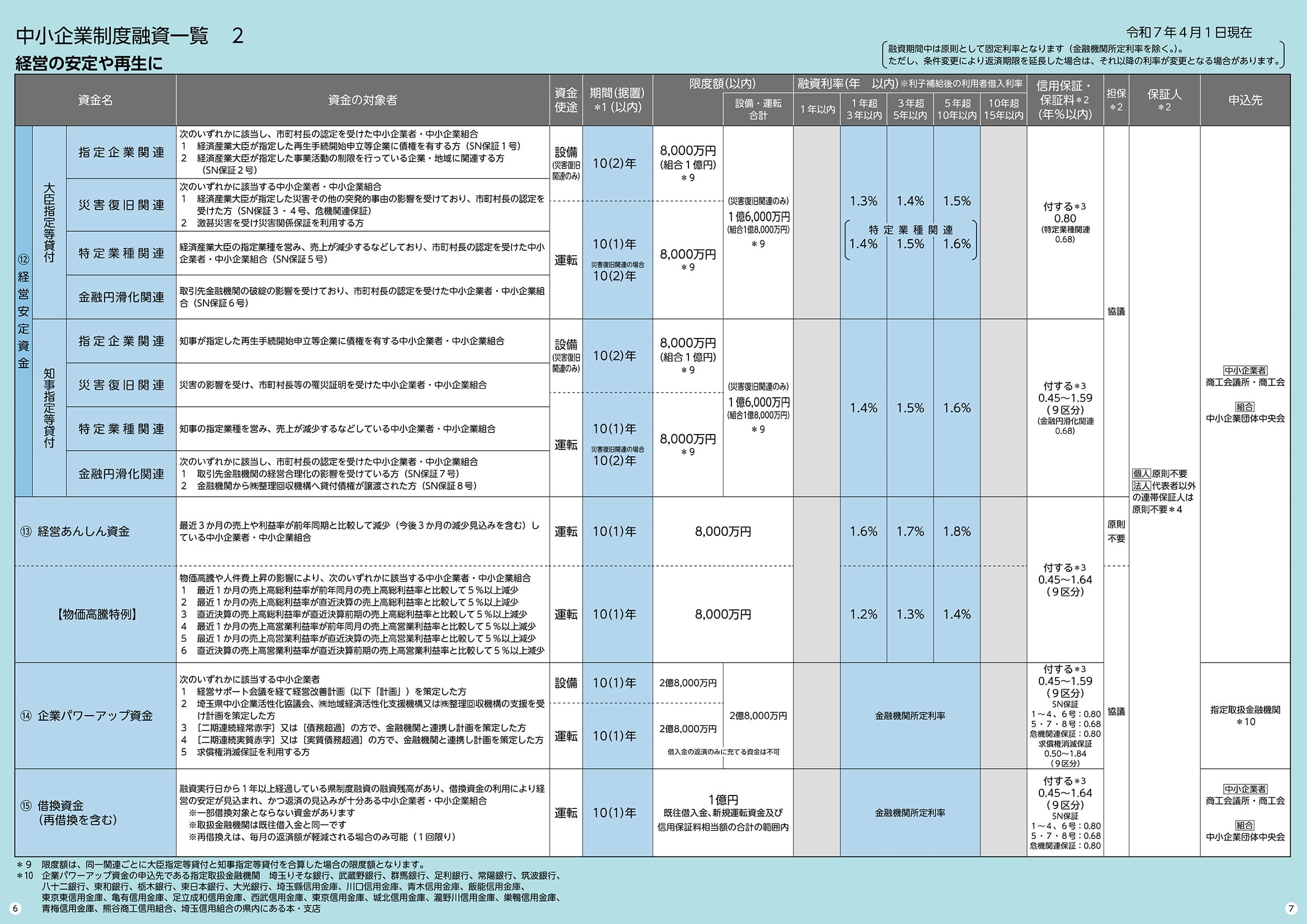Click the 保証人 column header
This screenshot has height=924, width=1307.
(x=1164, y=100)
